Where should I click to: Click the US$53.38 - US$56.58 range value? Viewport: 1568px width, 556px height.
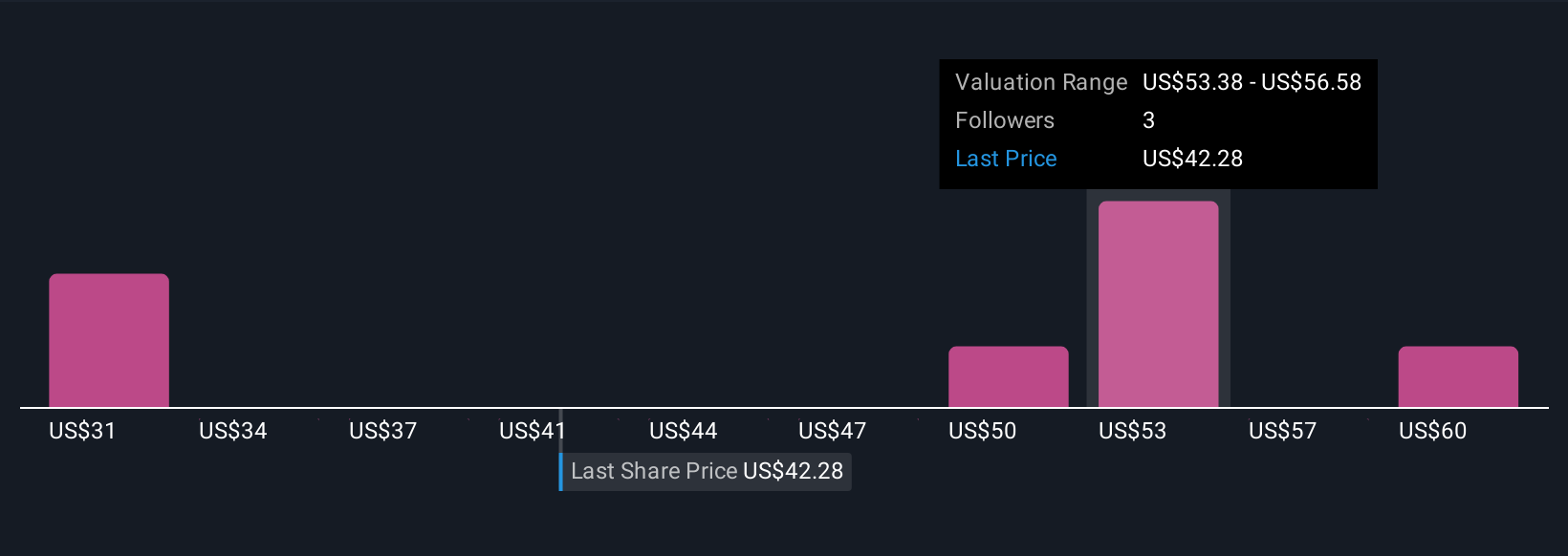1252,82
